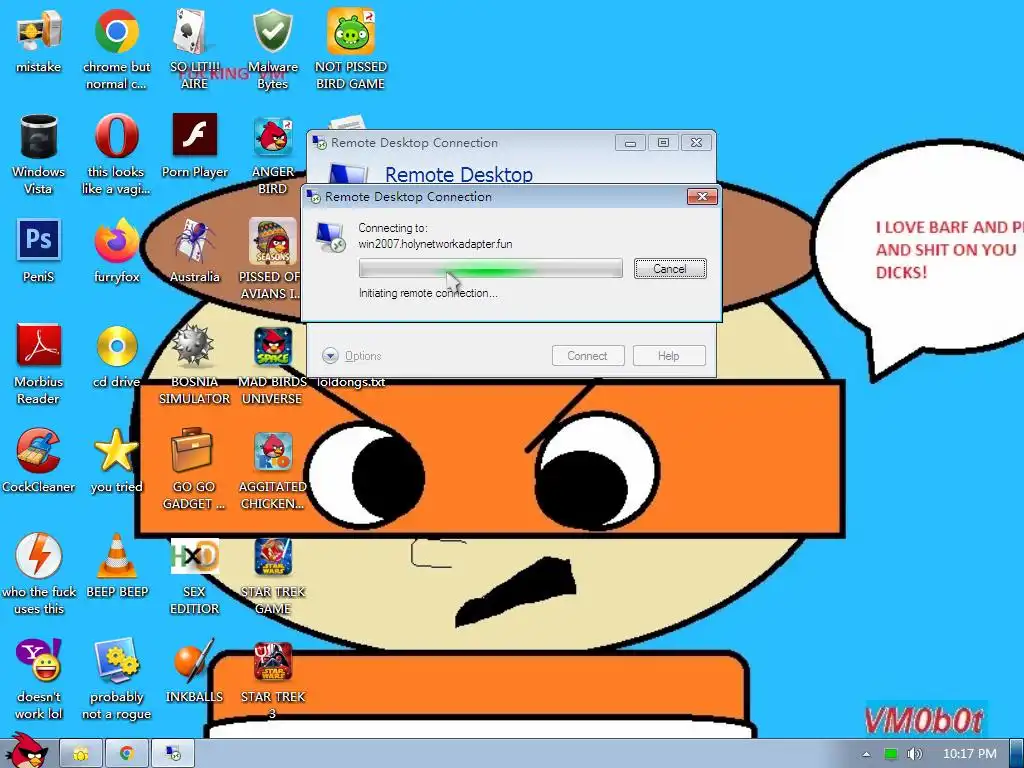
Task: Open the volume speaker tray icon
Action: [915, 754]
